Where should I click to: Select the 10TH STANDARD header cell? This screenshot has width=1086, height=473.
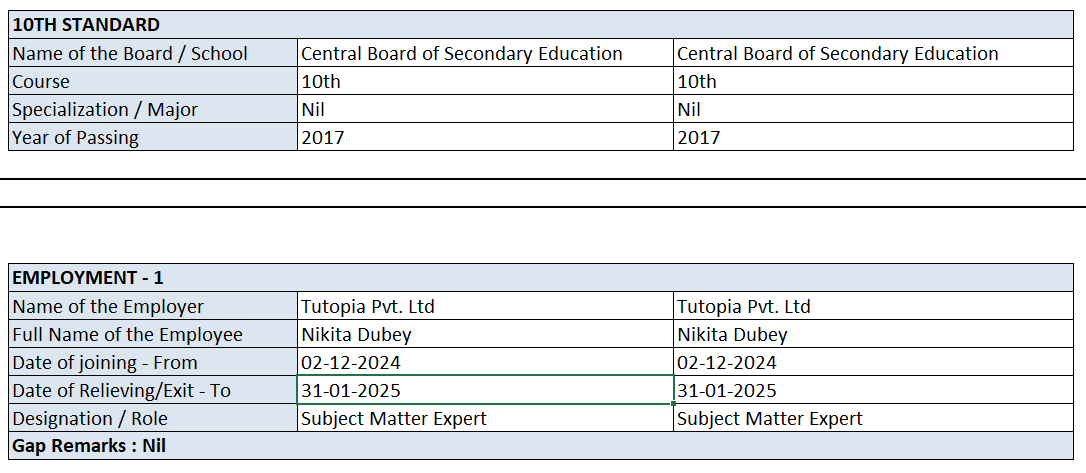tap(85, 25)
